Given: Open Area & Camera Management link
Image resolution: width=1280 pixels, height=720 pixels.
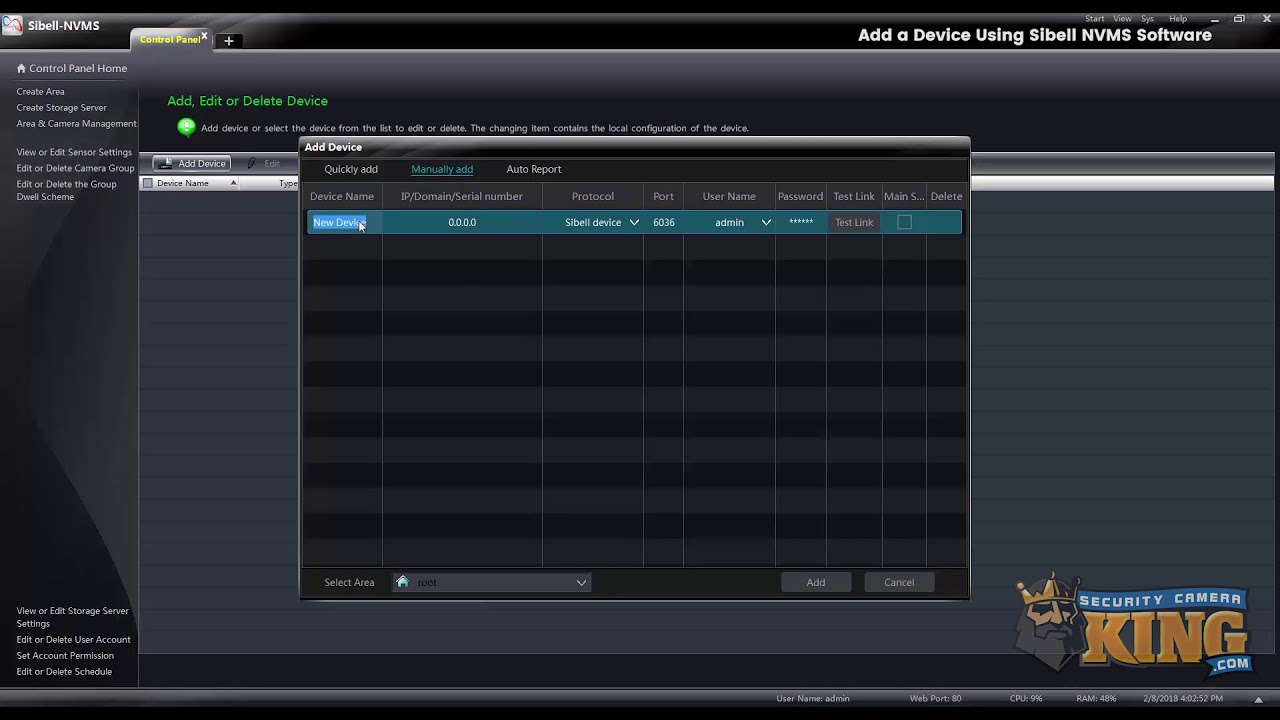Looking at the screenshot, I should tap(76, 123).
